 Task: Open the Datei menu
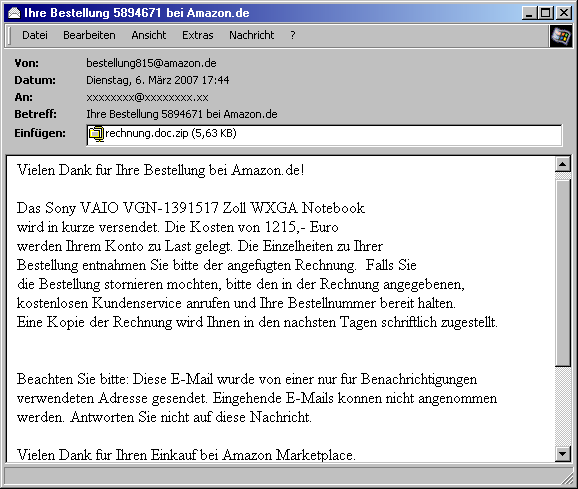(35, 35)
